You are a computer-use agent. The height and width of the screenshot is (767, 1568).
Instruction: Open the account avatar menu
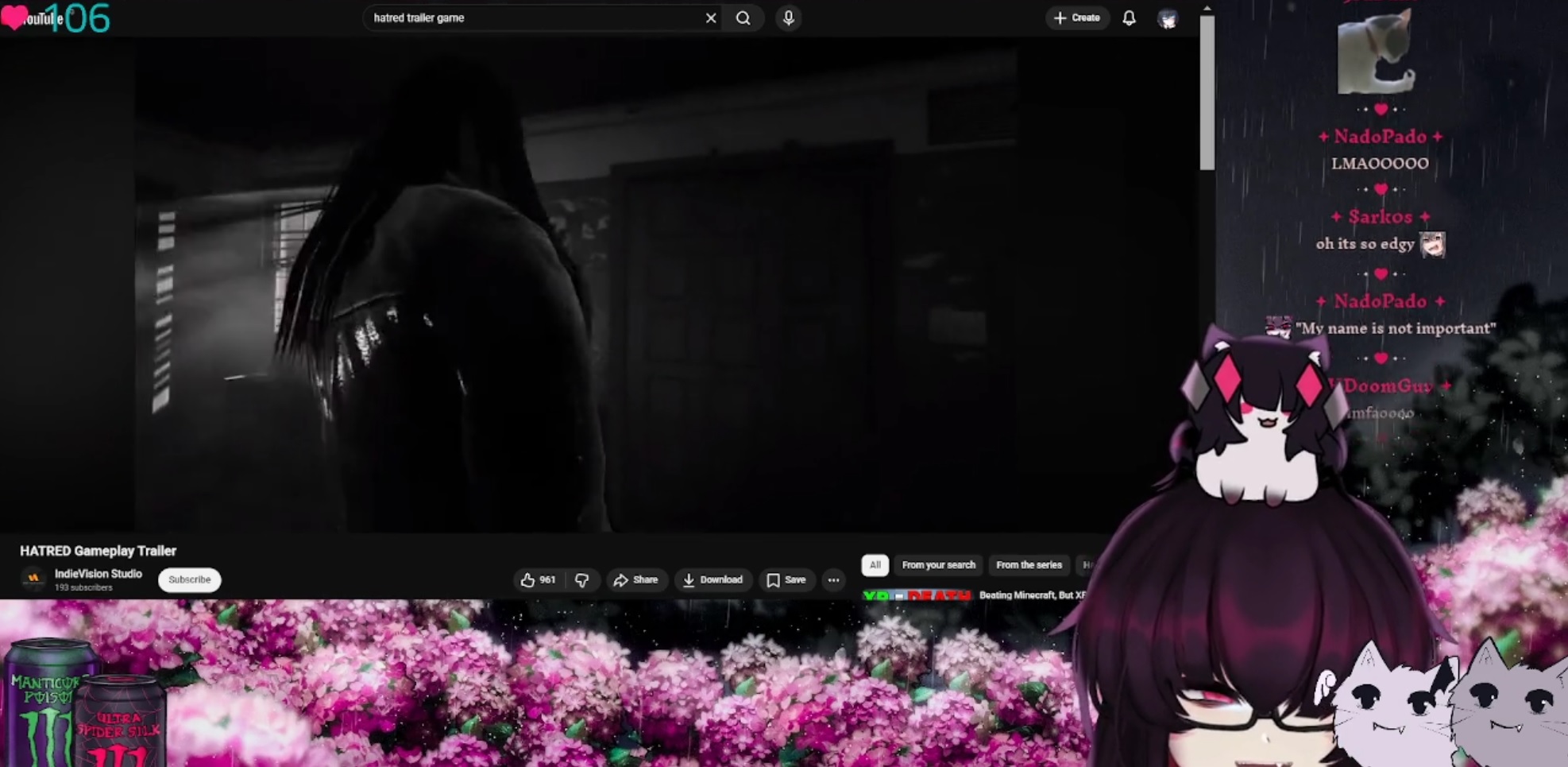pos(1168,19)
